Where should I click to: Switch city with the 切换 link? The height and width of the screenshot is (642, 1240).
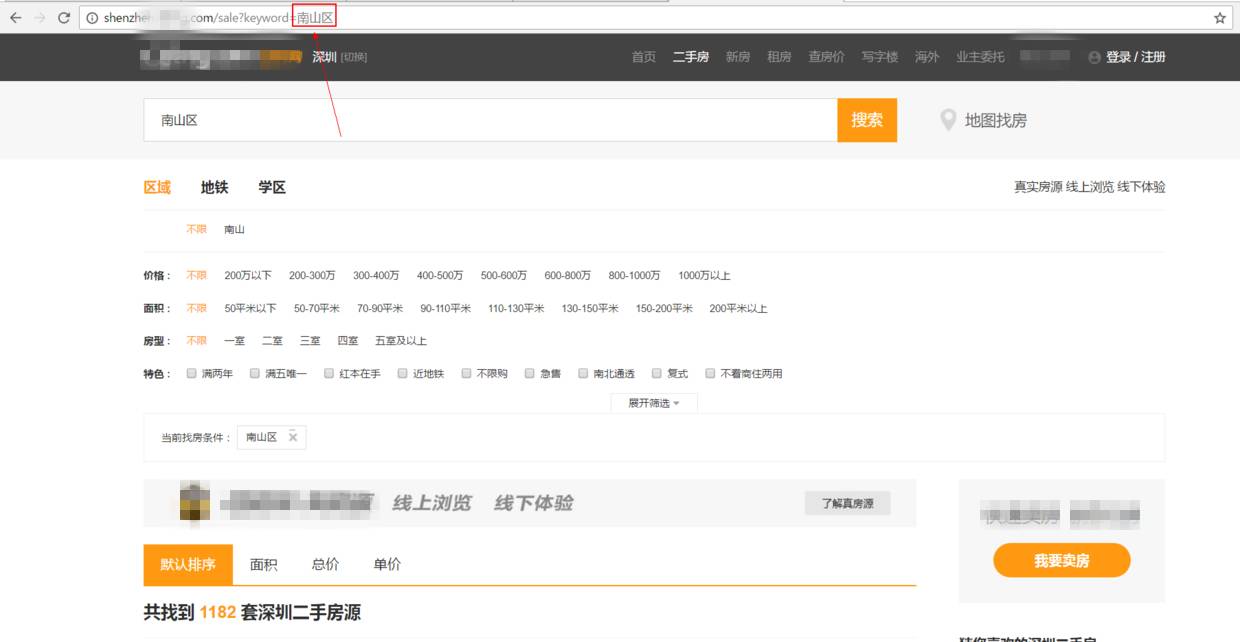point(354,58)
